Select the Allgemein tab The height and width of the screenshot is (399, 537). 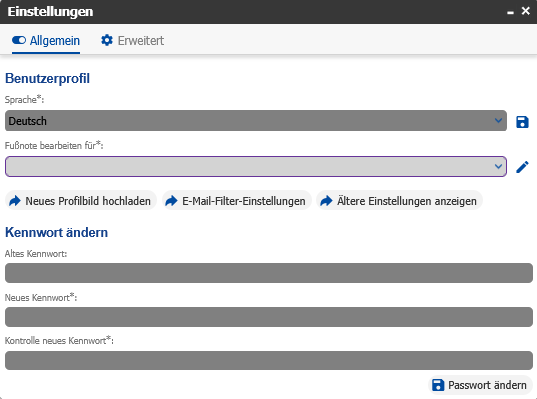pos(46,40)
